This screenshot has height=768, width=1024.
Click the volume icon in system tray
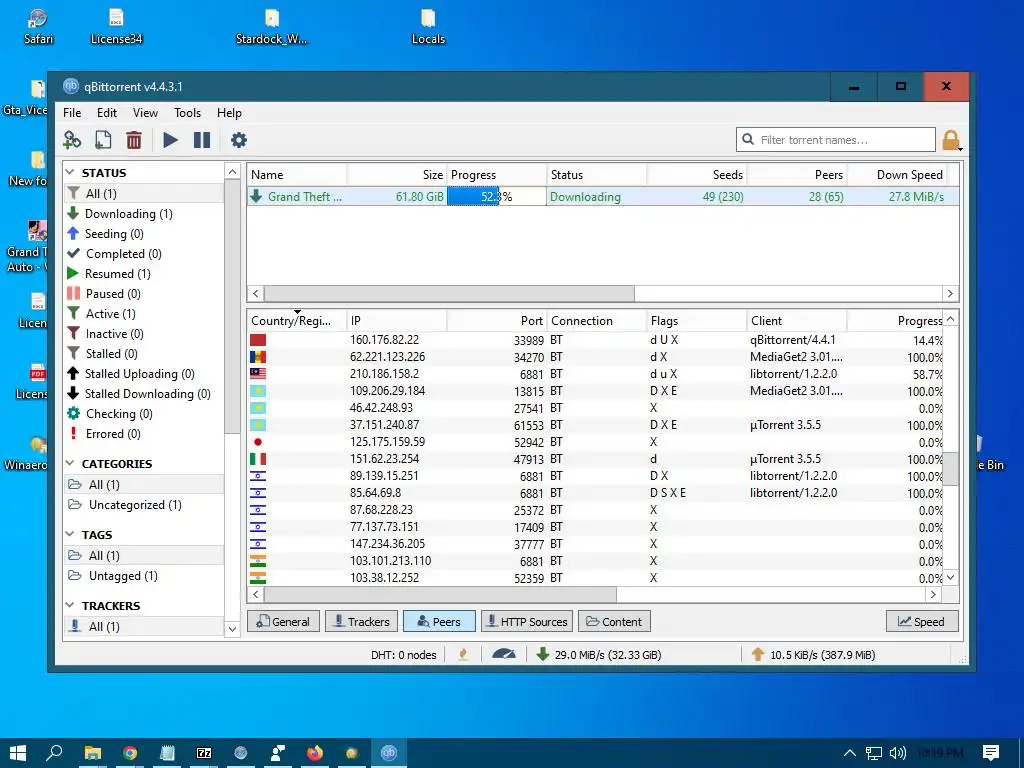(898, 753)
